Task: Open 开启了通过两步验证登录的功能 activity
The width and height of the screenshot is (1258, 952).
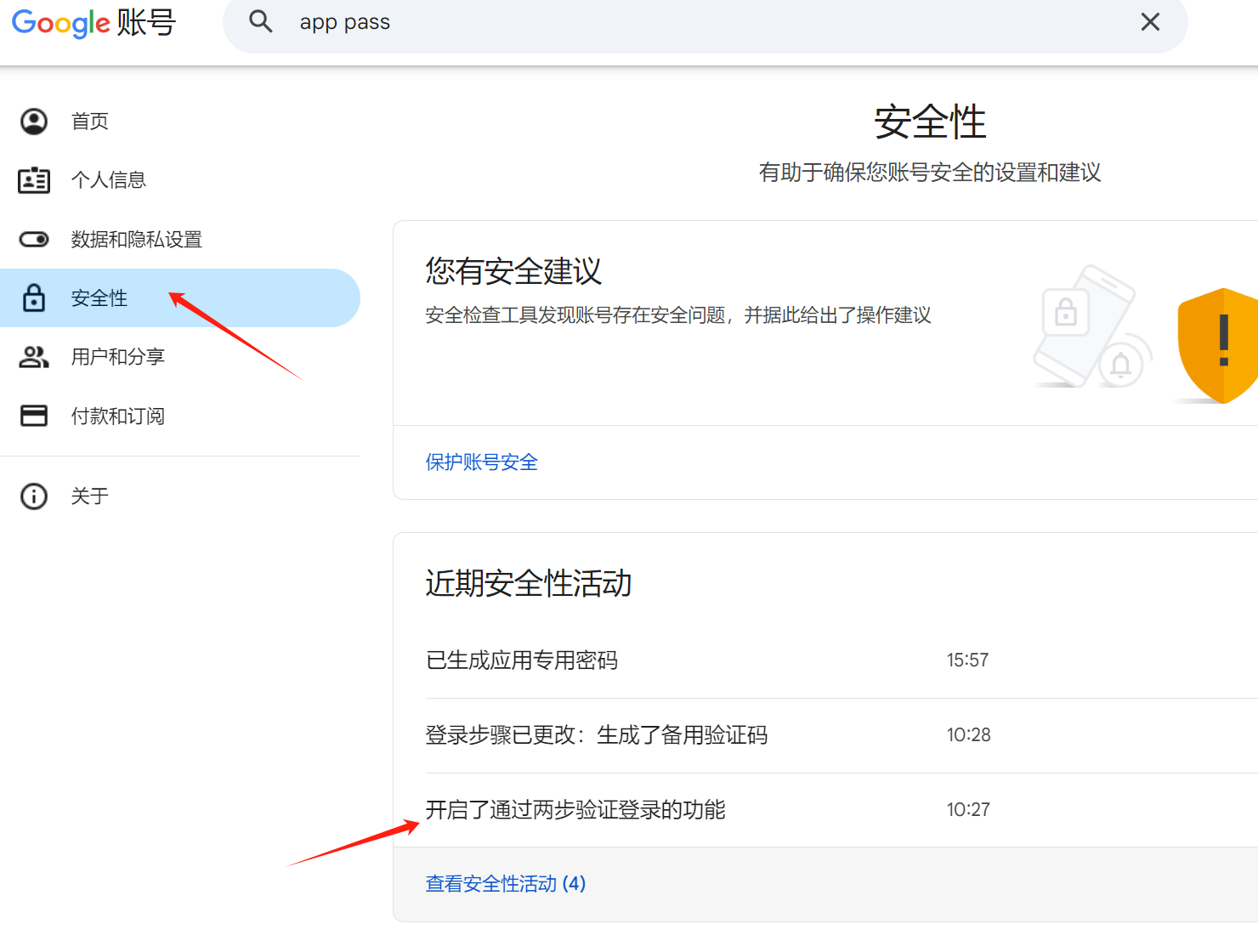Action: 841,810
